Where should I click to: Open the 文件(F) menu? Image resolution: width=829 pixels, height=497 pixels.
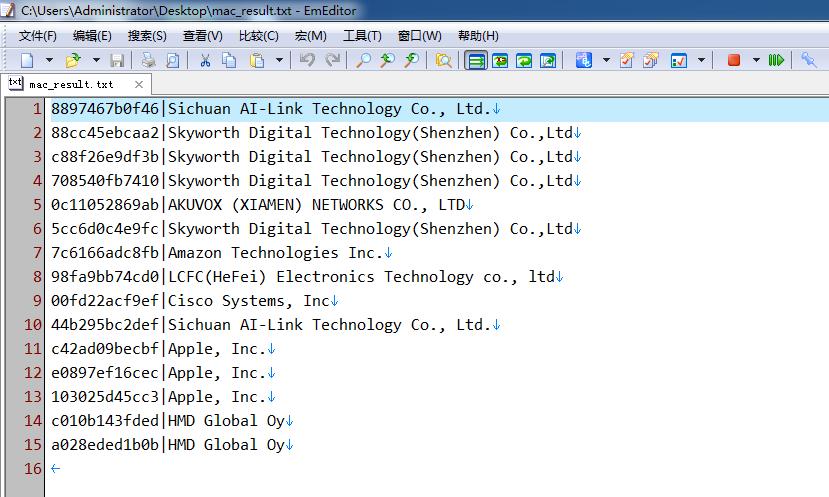point(38,36)
